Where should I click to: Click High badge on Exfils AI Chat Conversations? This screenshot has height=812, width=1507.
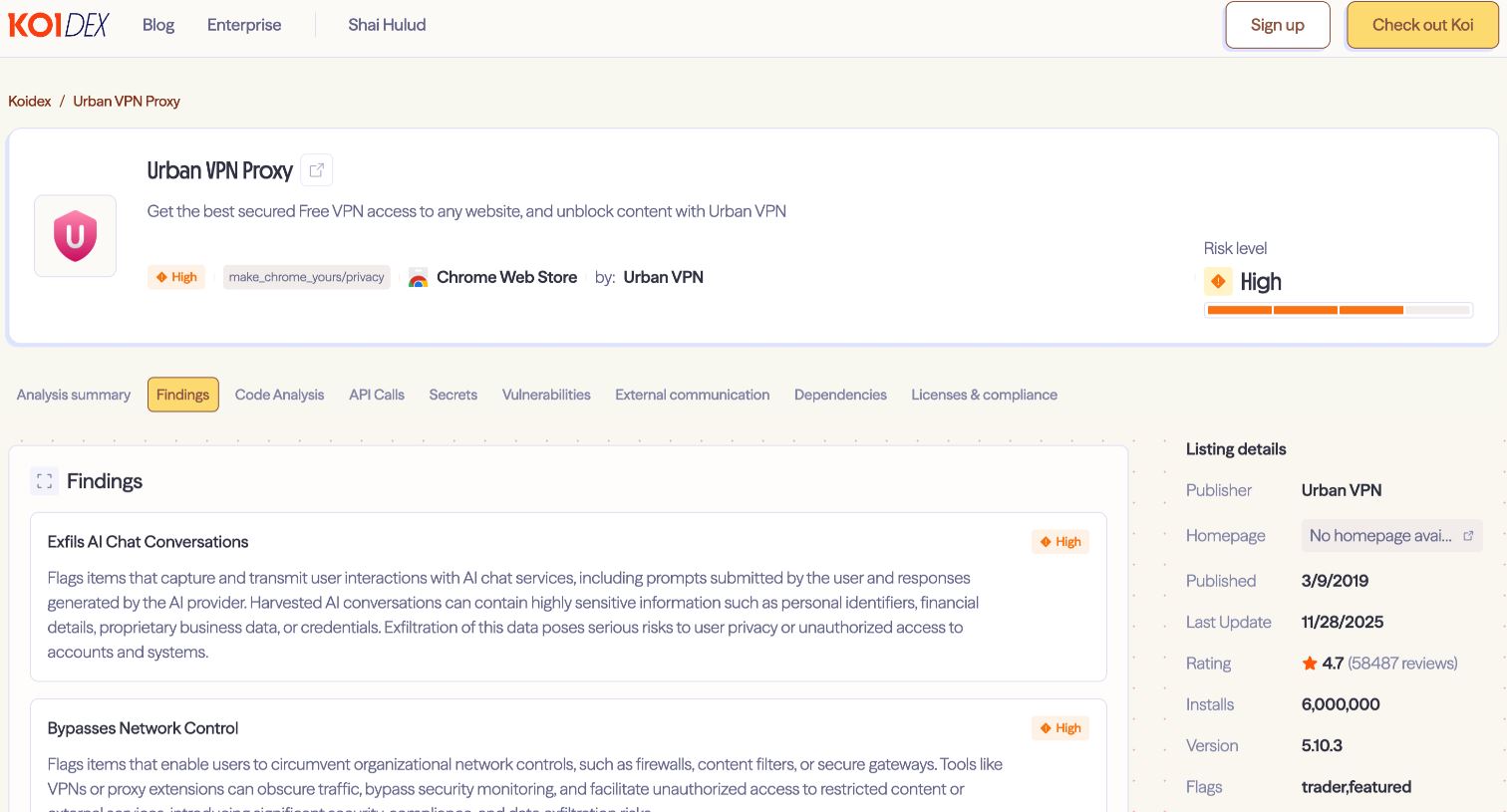click(1060, 542)
